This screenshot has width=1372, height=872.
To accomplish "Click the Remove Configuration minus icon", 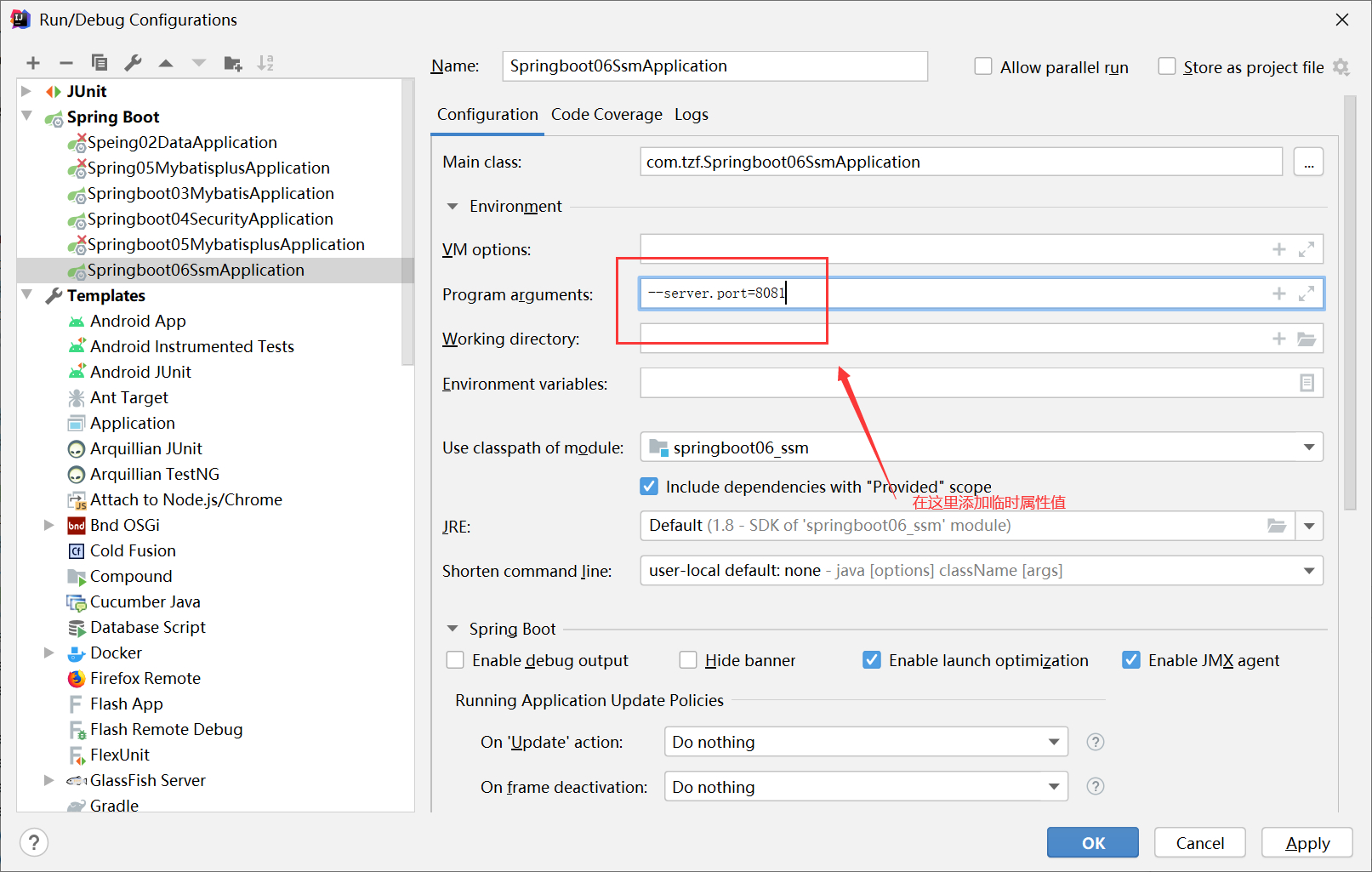I will pyautogui.click(x=66, y=63).
